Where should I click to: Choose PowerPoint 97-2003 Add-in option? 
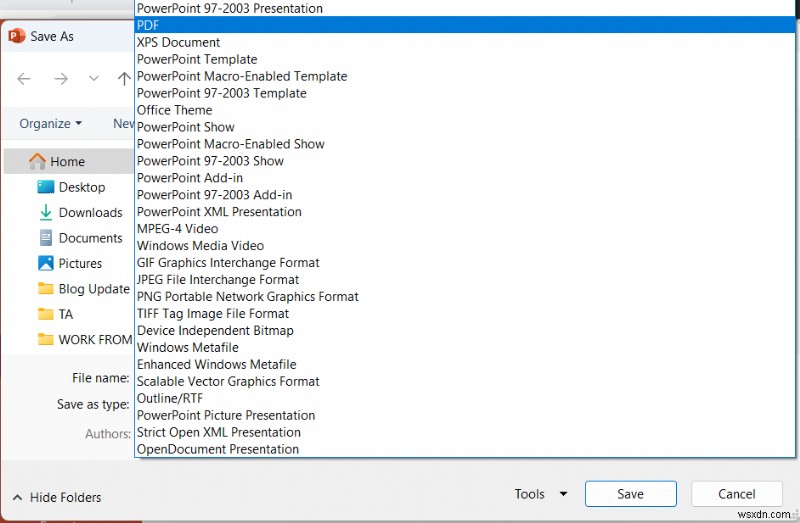click(x=465, y=194)
